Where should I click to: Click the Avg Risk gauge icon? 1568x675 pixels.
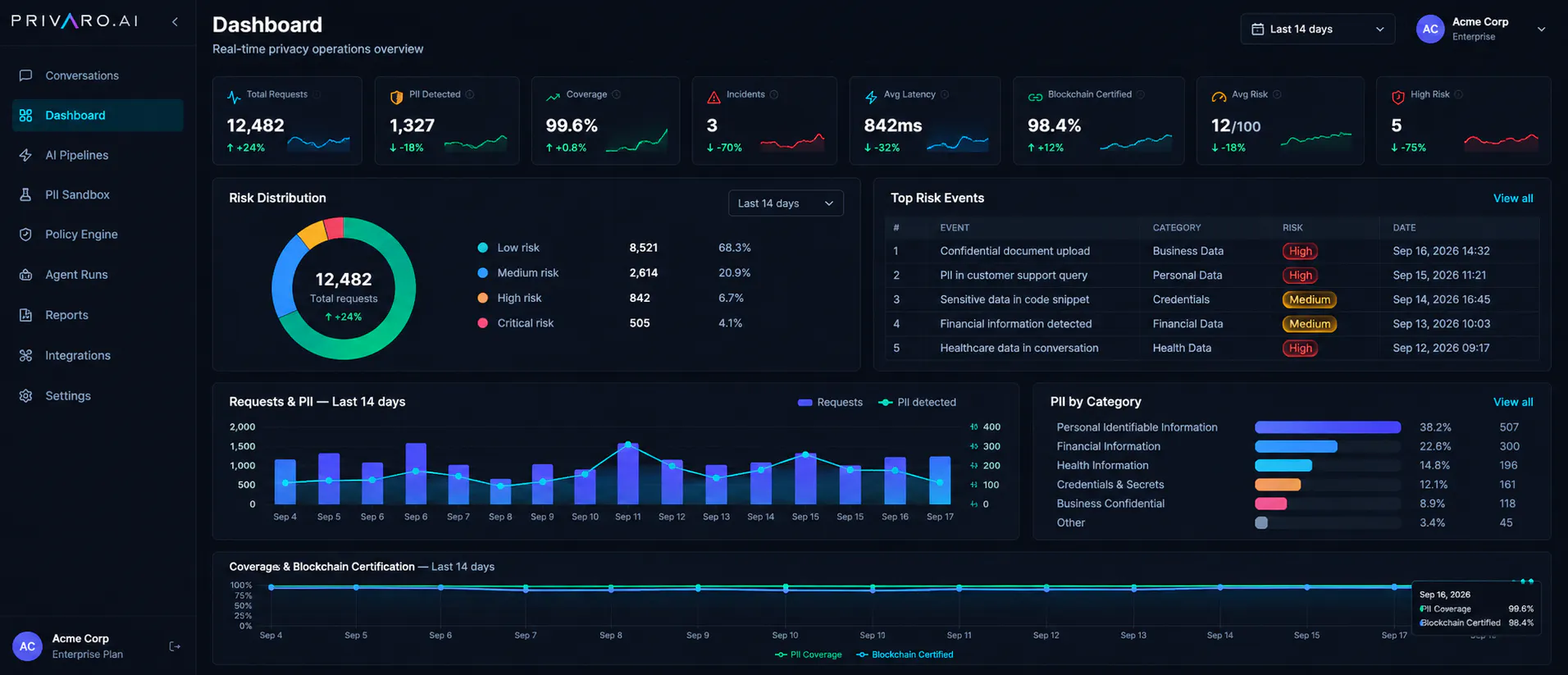[1219, 97]
